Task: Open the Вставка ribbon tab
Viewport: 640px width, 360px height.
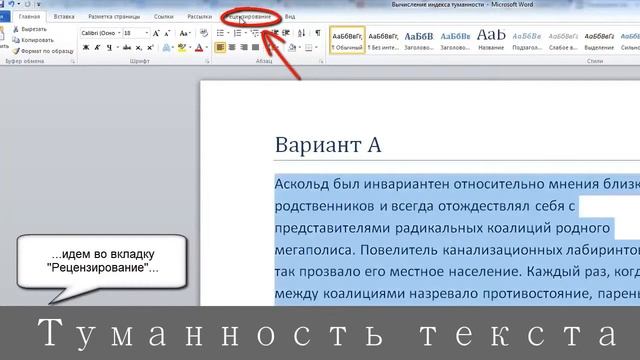Action: [64, 17]
